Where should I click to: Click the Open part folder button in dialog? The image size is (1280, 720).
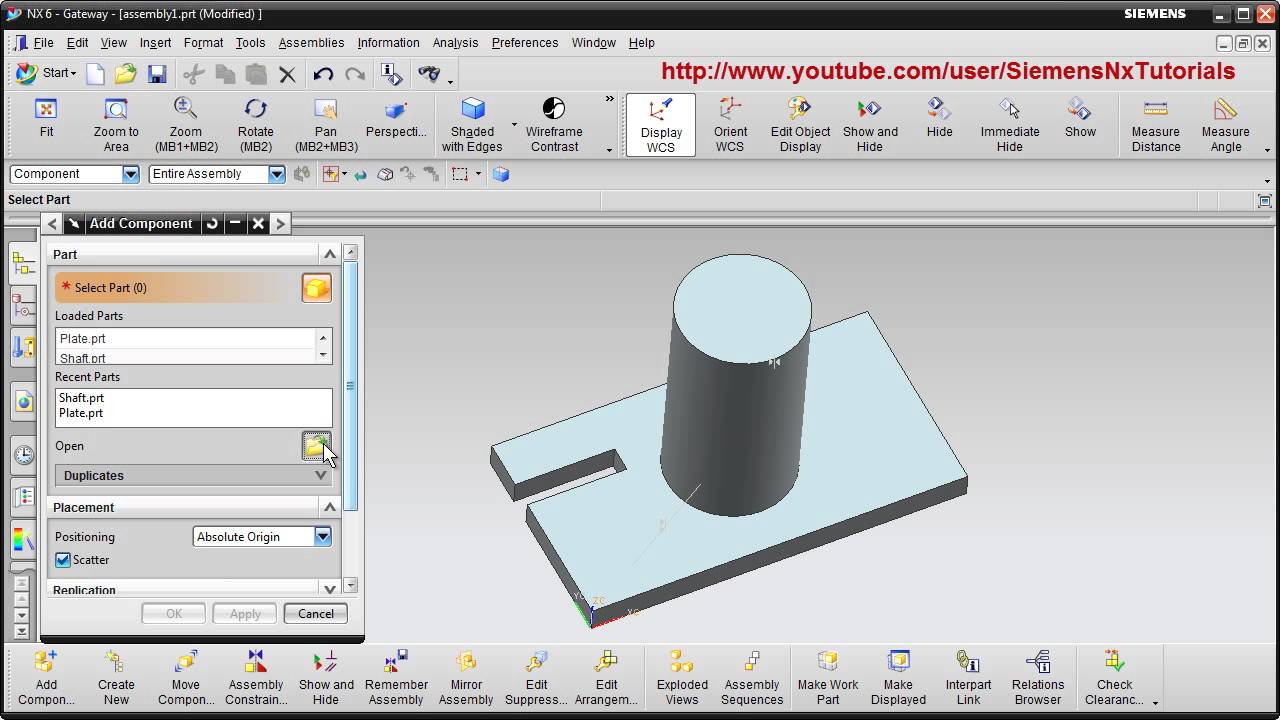pos(316,446)
